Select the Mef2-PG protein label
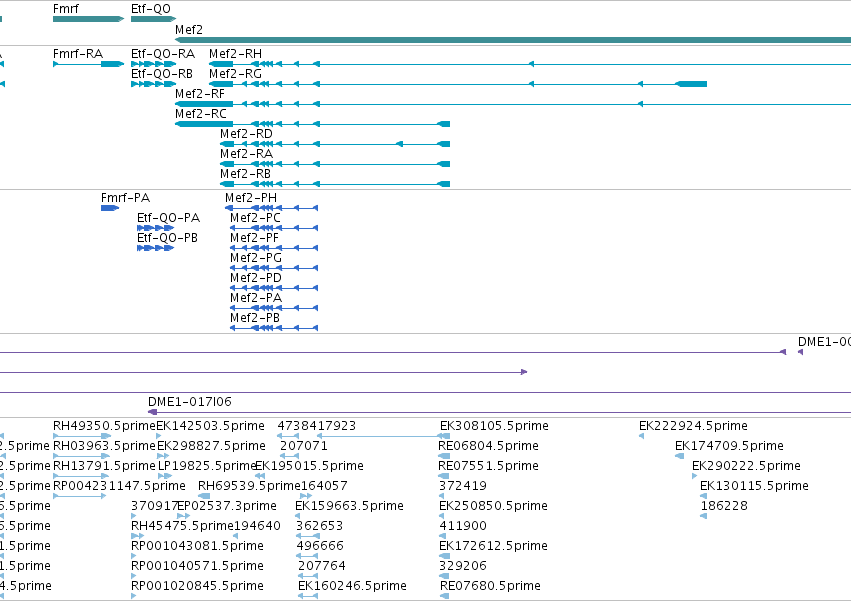The image size is (851, 601). tap(256, 258)
